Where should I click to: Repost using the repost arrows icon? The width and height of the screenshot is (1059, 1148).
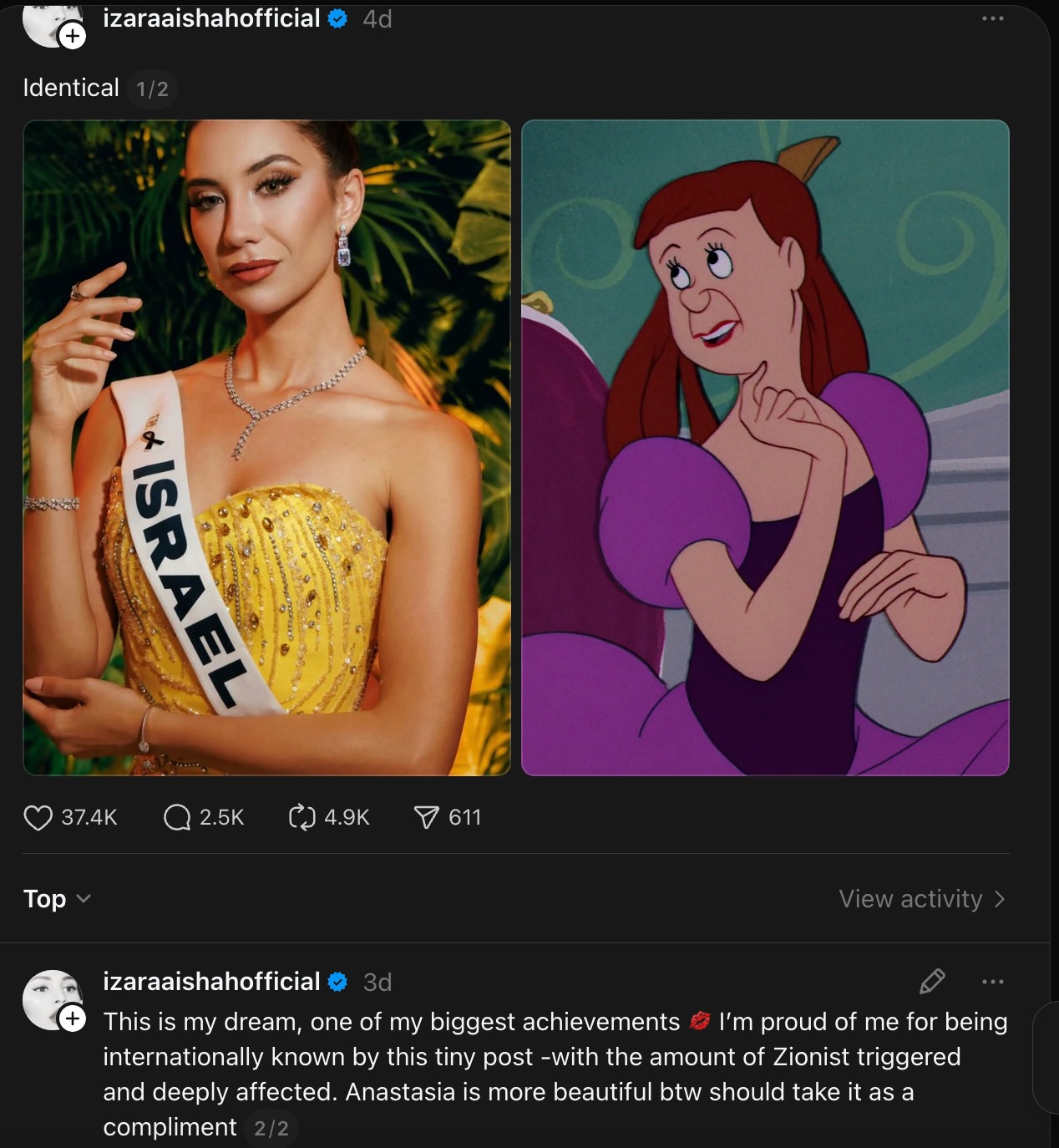click(x=301, y=817)
